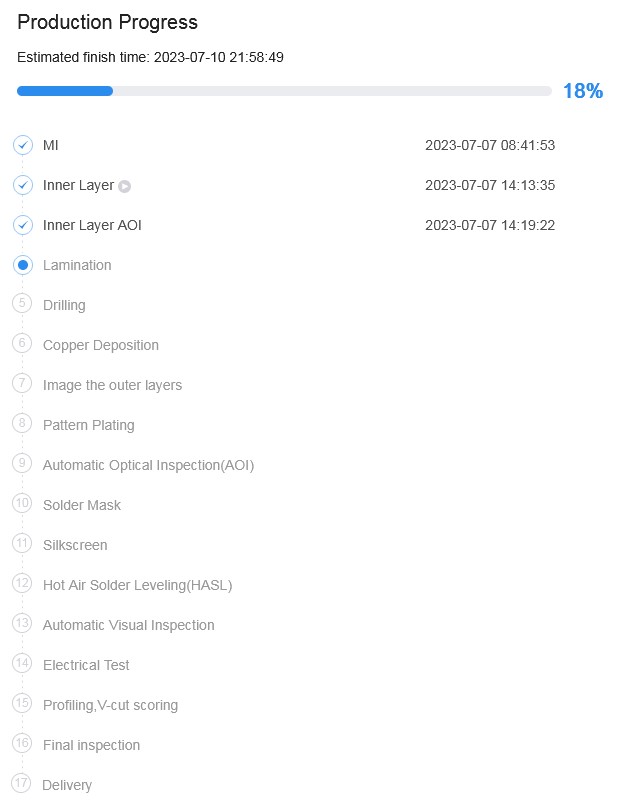620x807 pixels.
Task: Click the MI completed checkmark icon
Action: coord(23,145)
